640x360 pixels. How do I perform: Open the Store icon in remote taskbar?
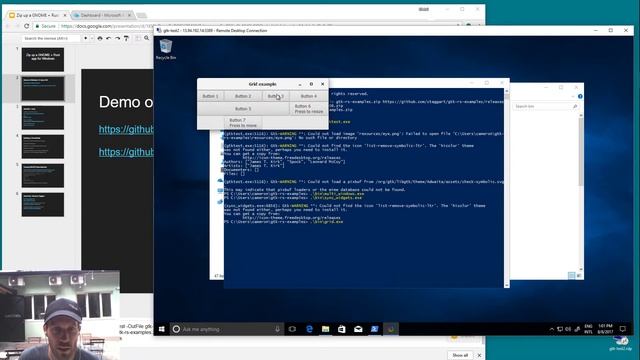[342, 329]
